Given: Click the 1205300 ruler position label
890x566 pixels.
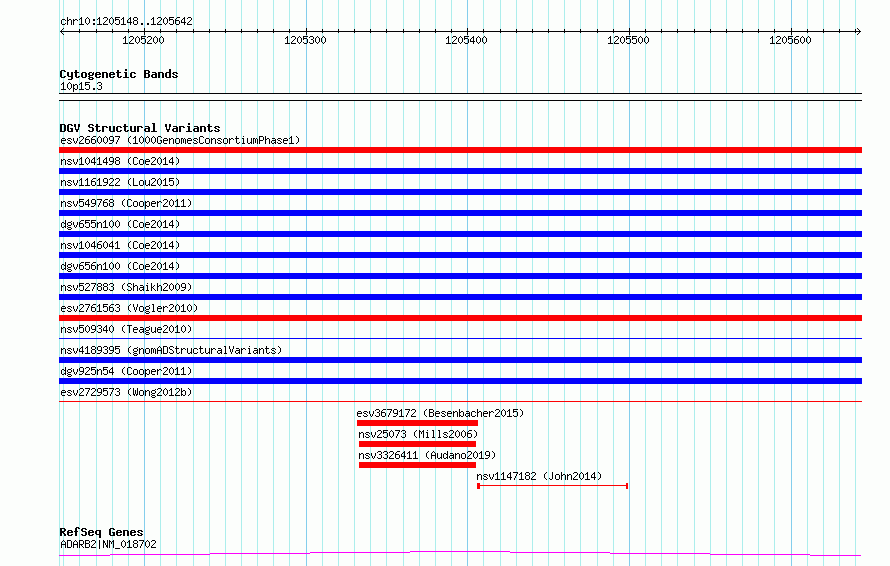Looking at the screenshot, I should click(x=305, y=40).
